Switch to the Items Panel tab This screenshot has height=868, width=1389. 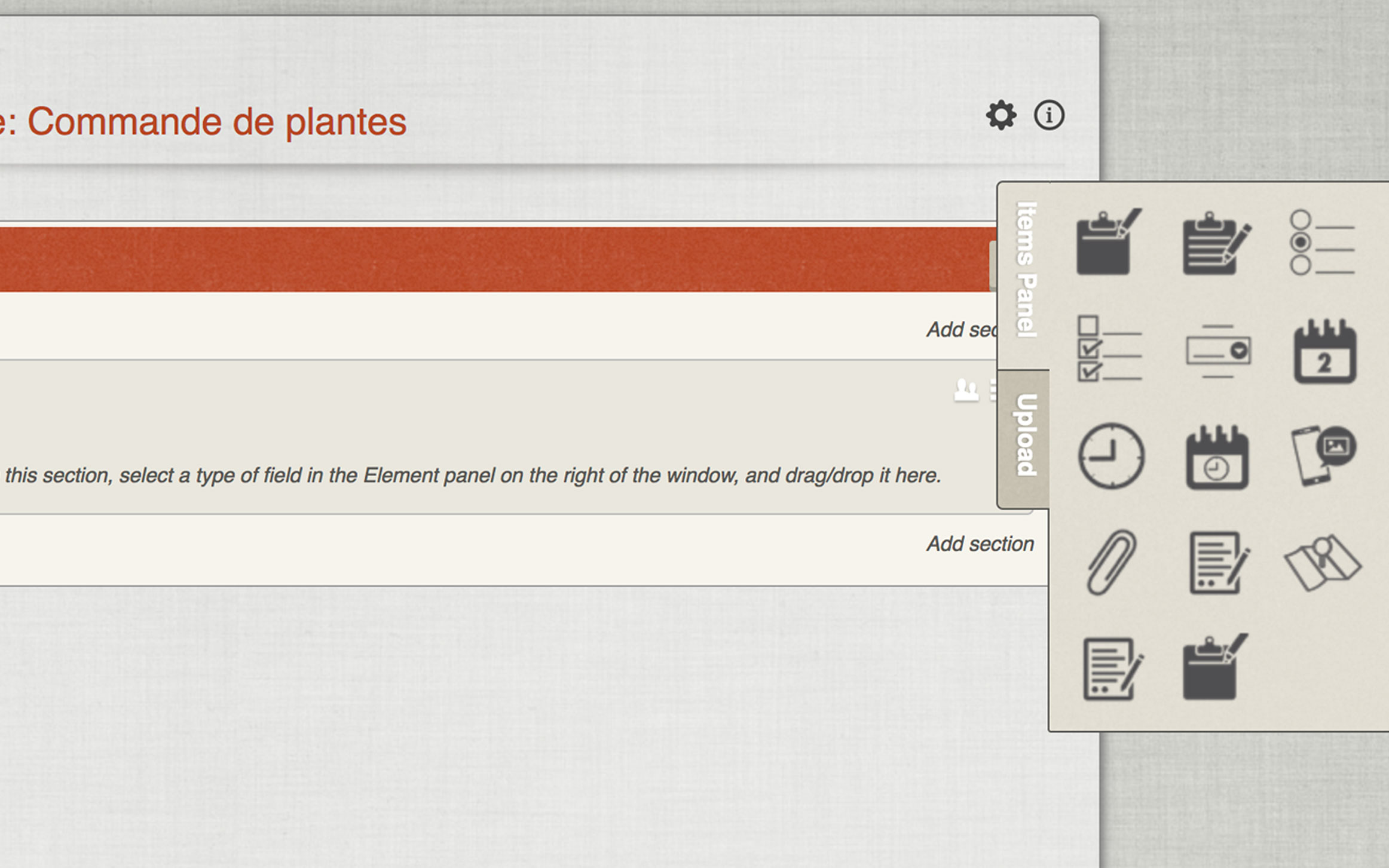tap(1026, 270)
